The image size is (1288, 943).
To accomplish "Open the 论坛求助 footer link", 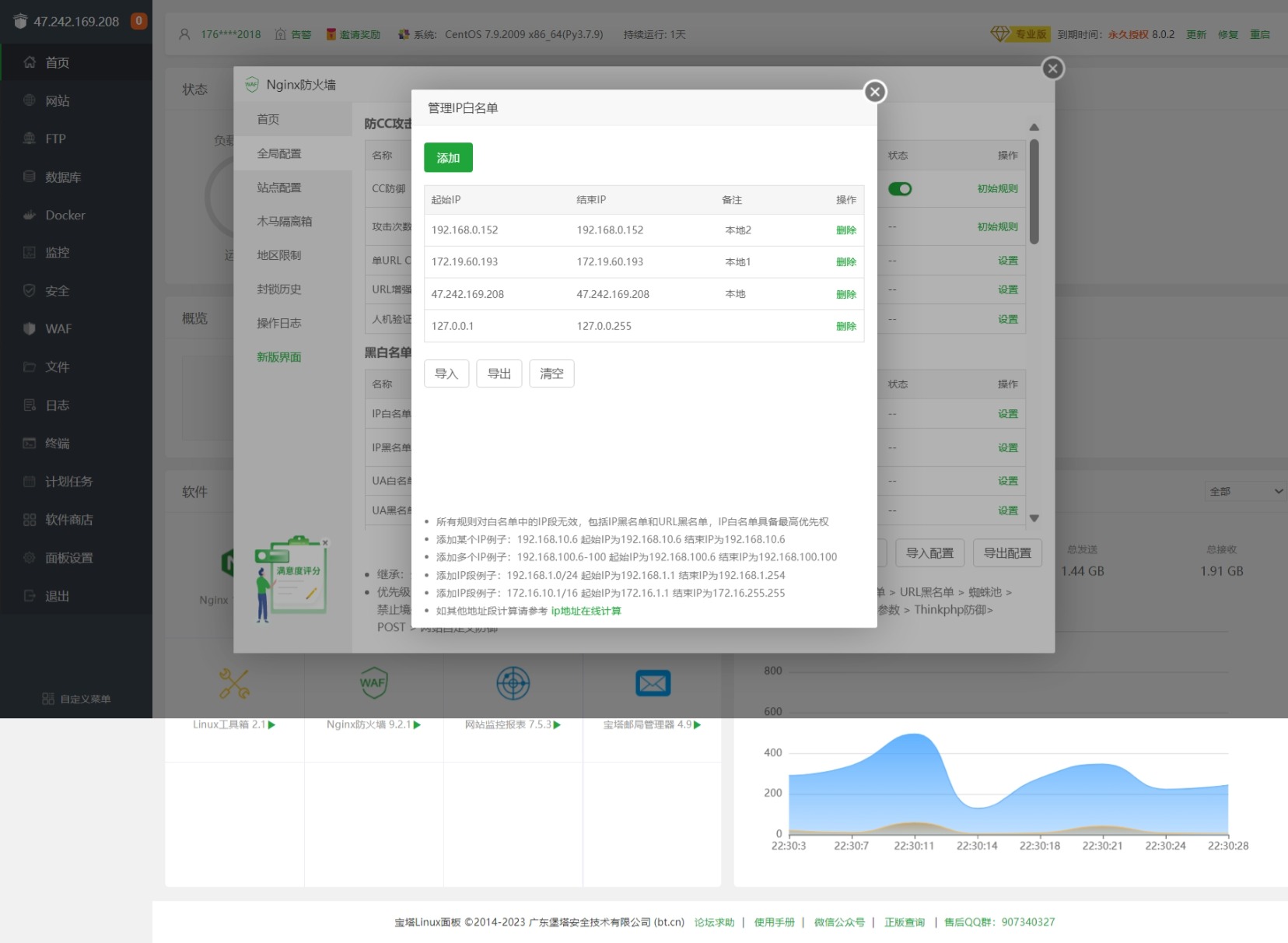I will (714, 922).
